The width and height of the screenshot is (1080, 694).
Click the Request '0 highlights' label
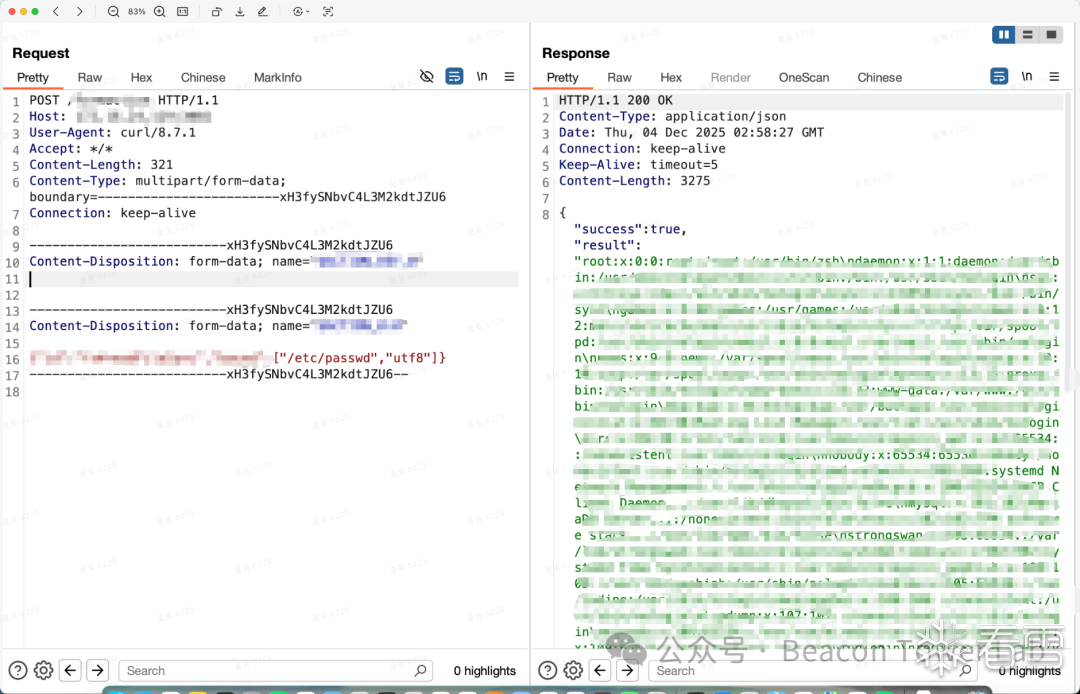(485, 671)
